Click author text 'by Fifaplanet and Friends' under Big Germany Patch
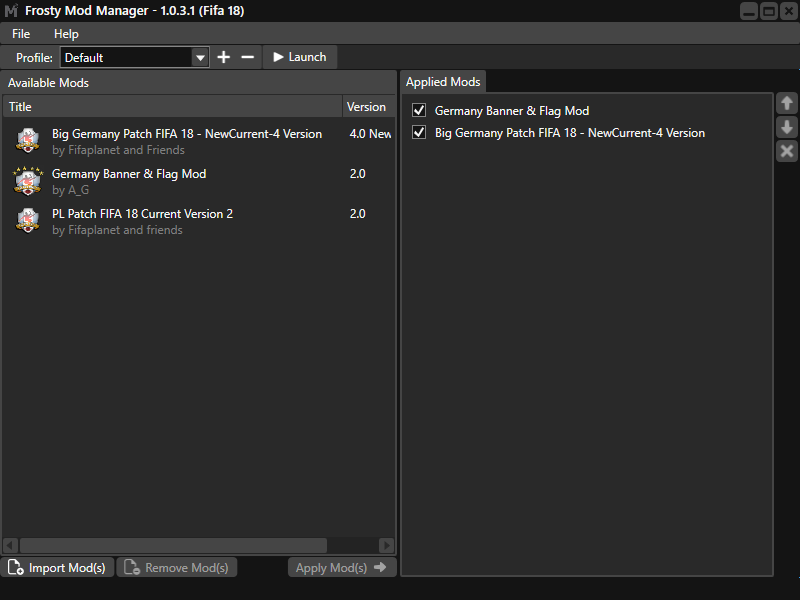 118,150
